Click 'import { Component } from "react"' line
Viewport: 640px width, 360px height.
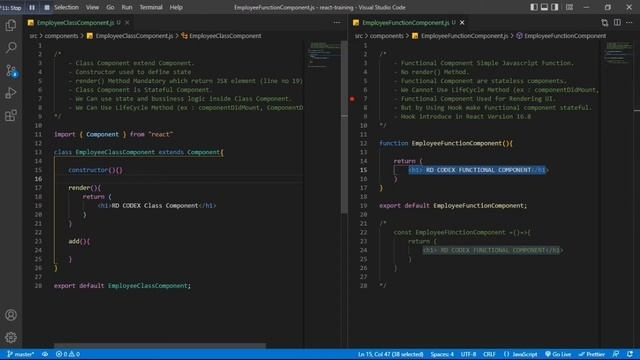tap(113, 134)
